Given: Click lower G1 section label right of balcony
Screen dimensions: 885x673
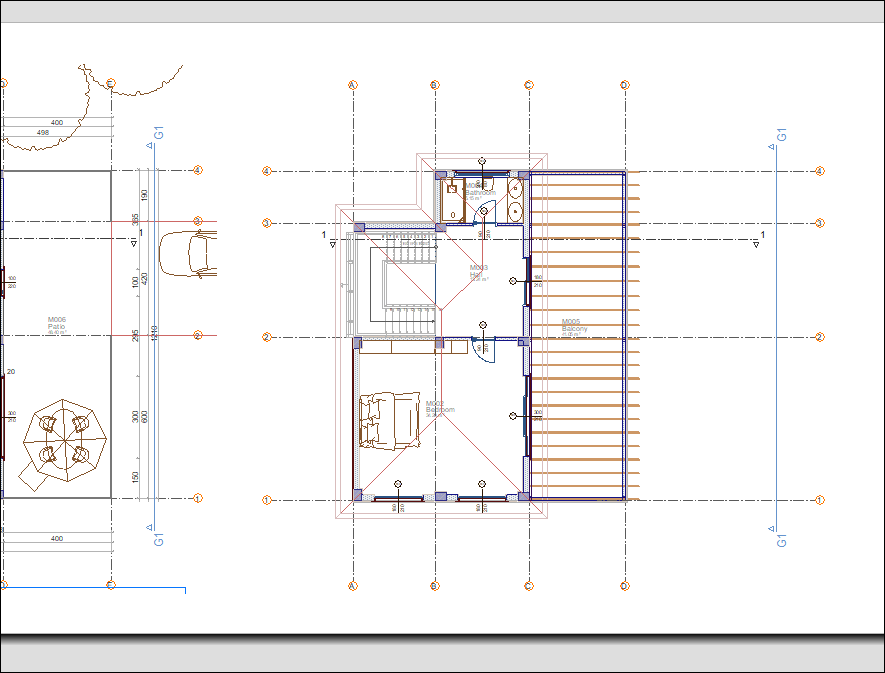Looking at the screenshot, I should 782,540.
